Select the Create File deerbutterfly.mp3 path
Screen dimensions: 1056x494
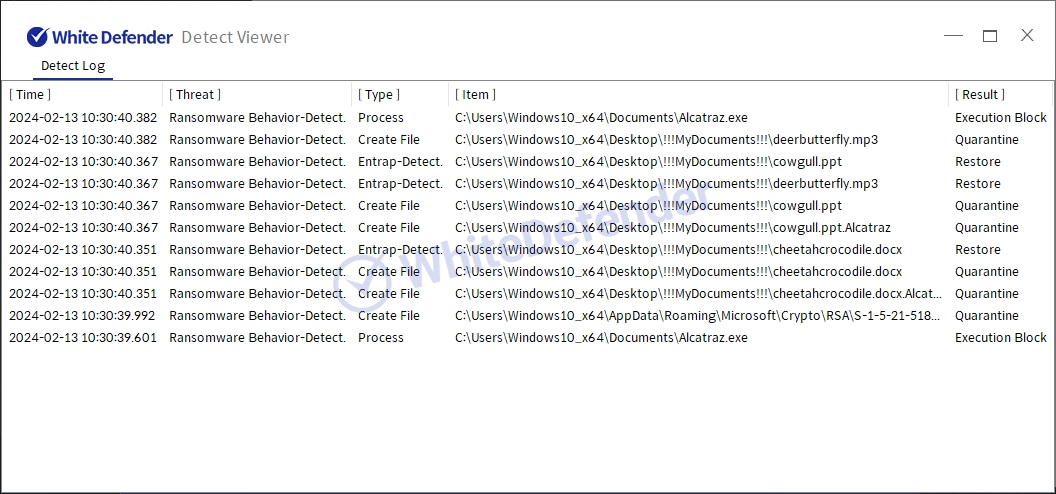(x=667, y=139)
